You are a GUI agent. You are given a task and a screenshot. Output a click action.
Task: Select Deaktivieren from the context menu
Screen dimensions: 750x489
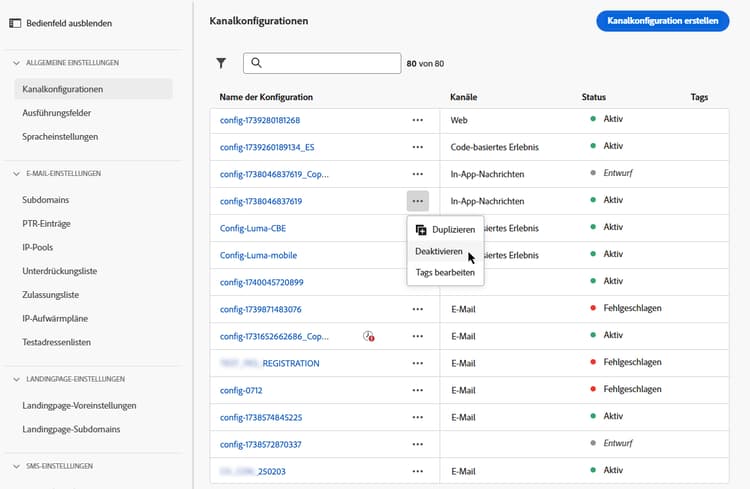(x=439, y=251)
